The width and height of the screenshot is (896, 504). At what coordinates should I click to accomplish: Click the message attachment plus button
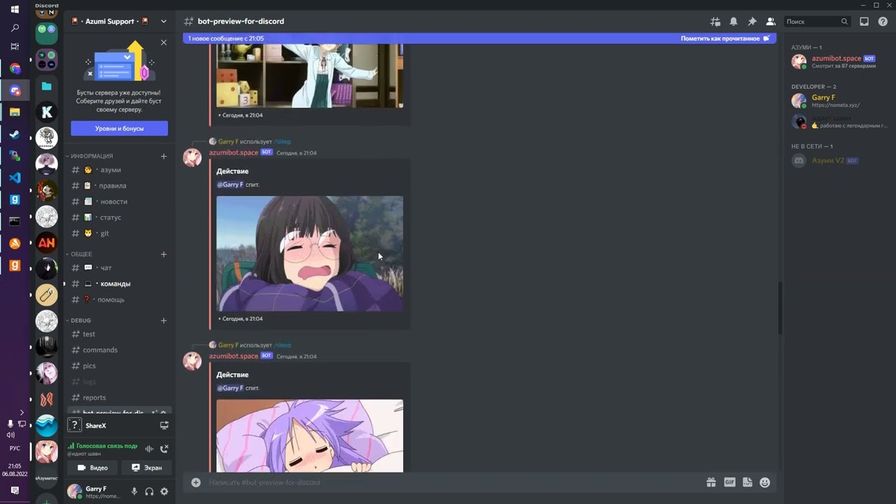pyautogui.click(x=196, y=483)
